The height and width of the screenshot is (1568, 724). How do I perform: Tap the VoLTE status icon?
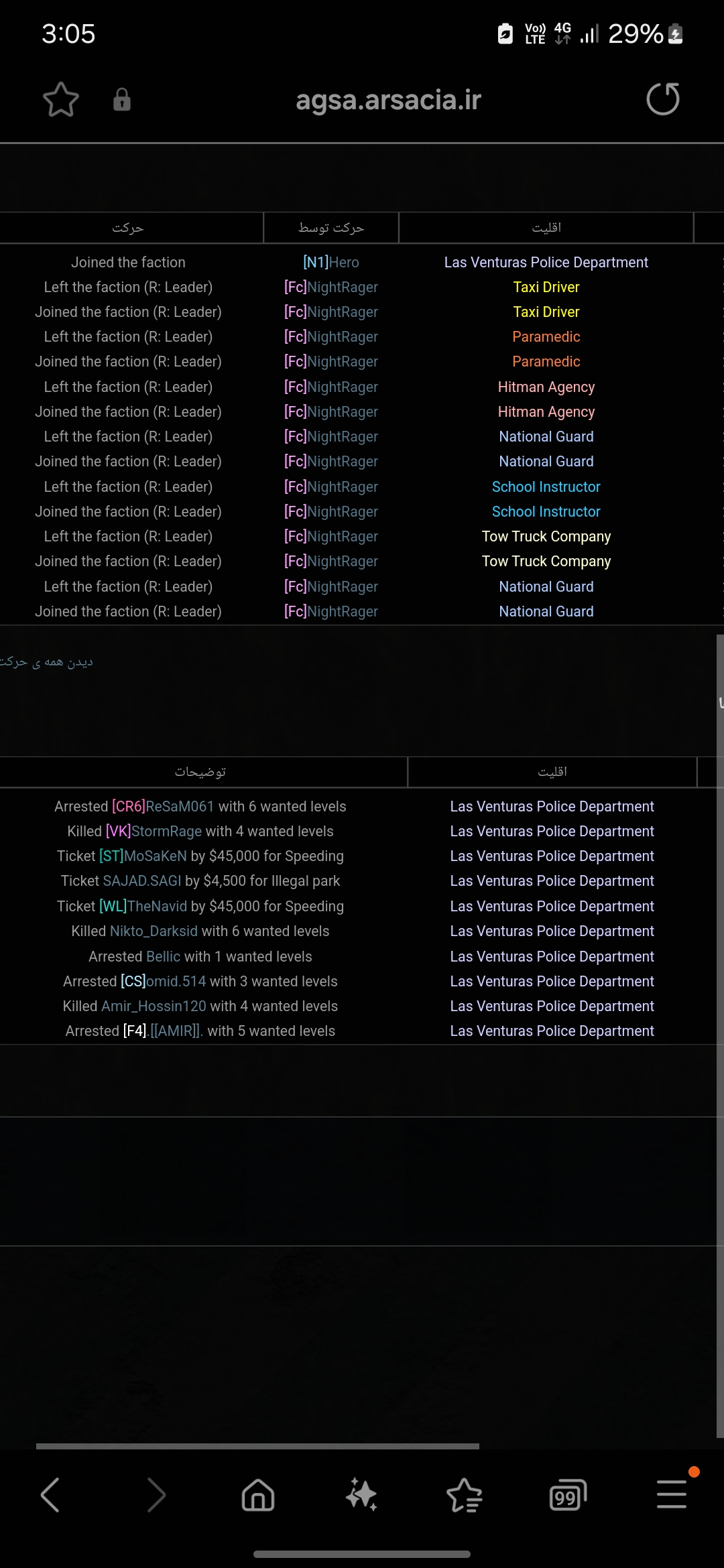click(x=535, y=33)
